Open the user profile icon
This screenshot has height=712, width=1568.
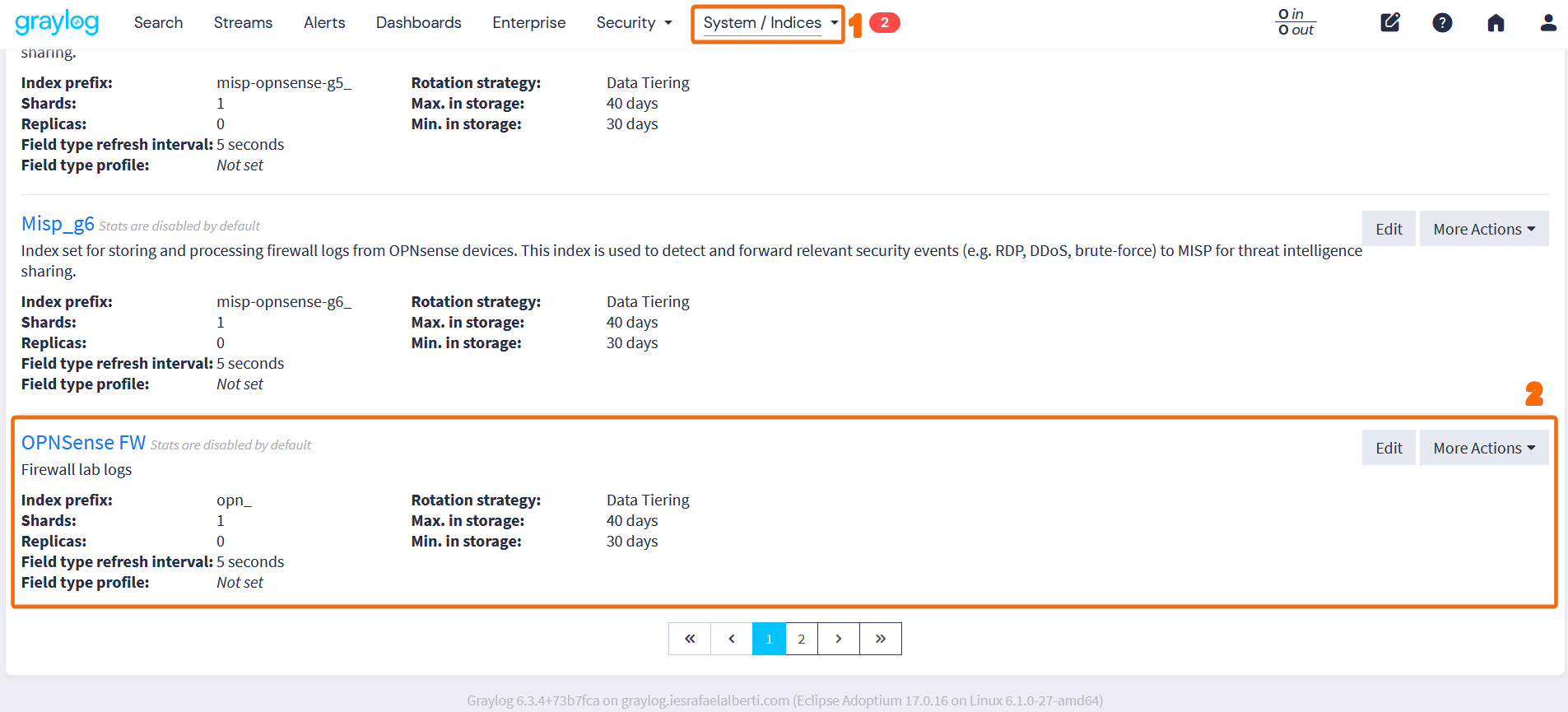[1548, 22]
